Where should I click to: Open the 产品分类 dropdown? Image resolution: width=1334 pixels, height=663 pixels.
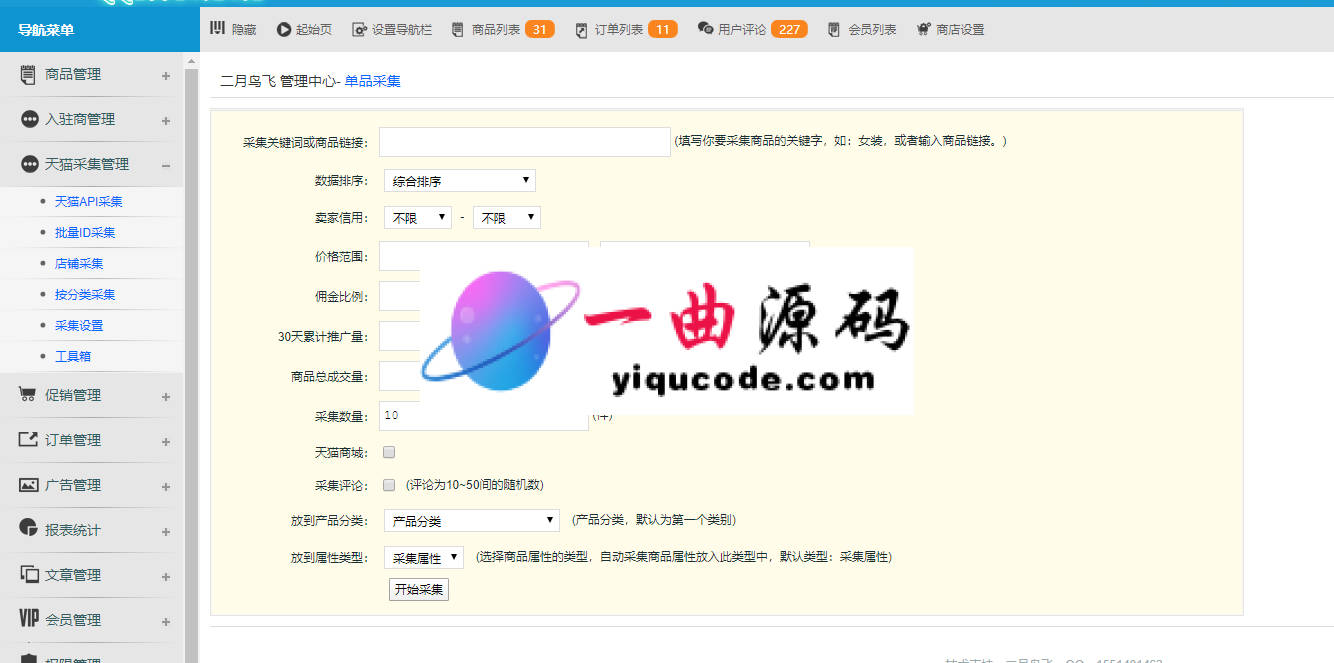click(x=471, y=521)
